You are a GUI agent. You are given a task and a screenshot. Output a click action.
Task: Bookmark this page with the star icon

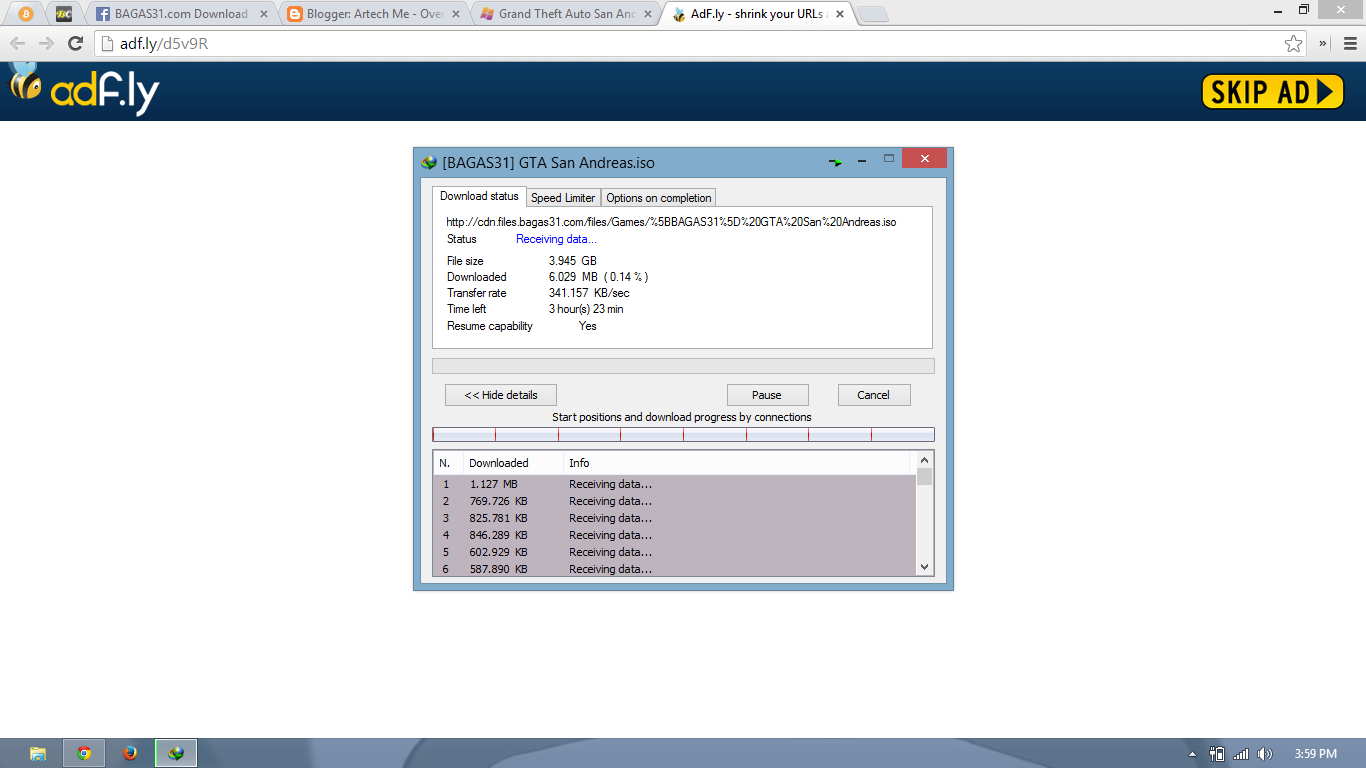tap(1294, 43)
